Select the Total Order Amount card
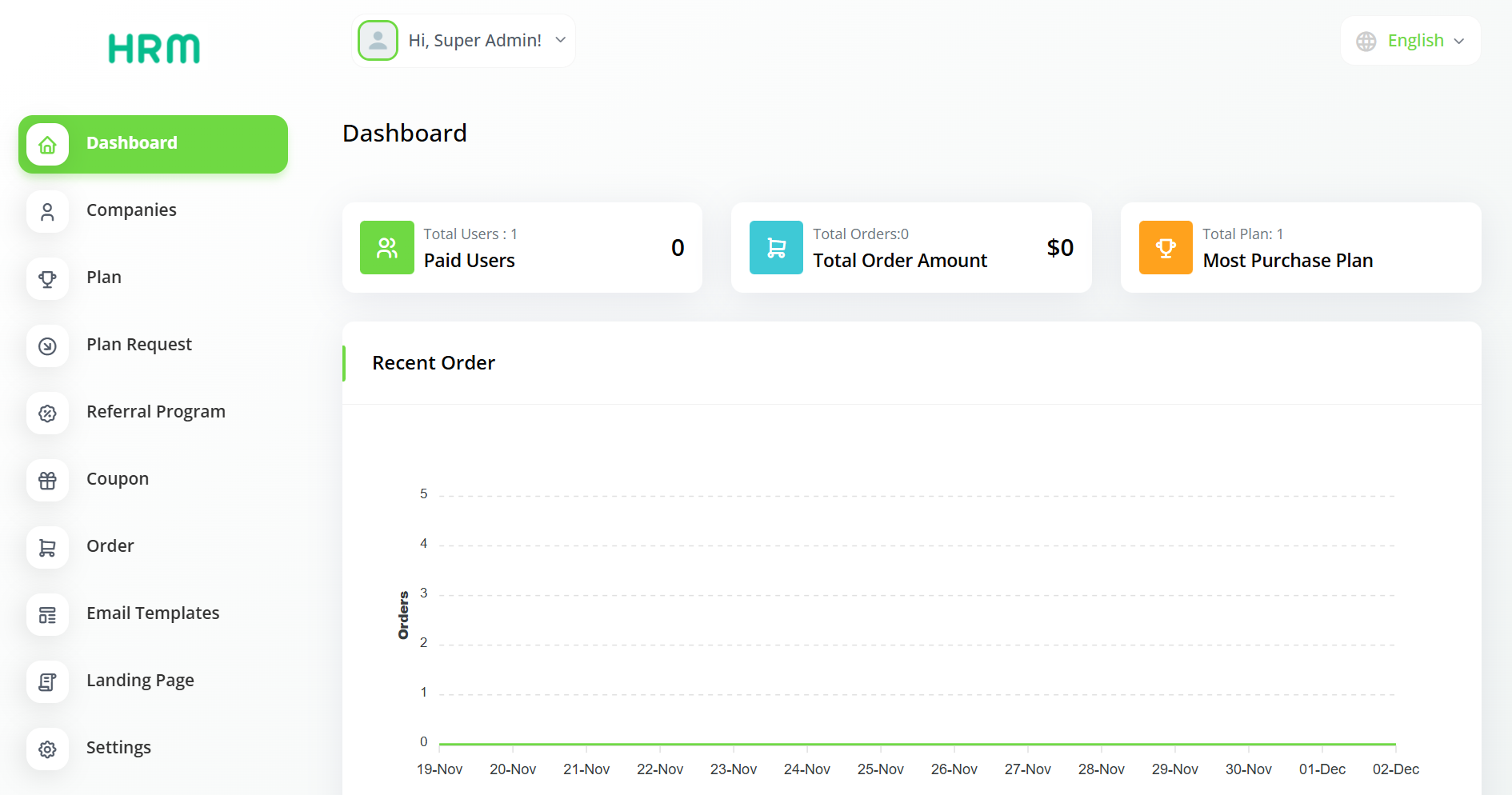Viewport: 1512px width, 795px height. tap(910, 248)
